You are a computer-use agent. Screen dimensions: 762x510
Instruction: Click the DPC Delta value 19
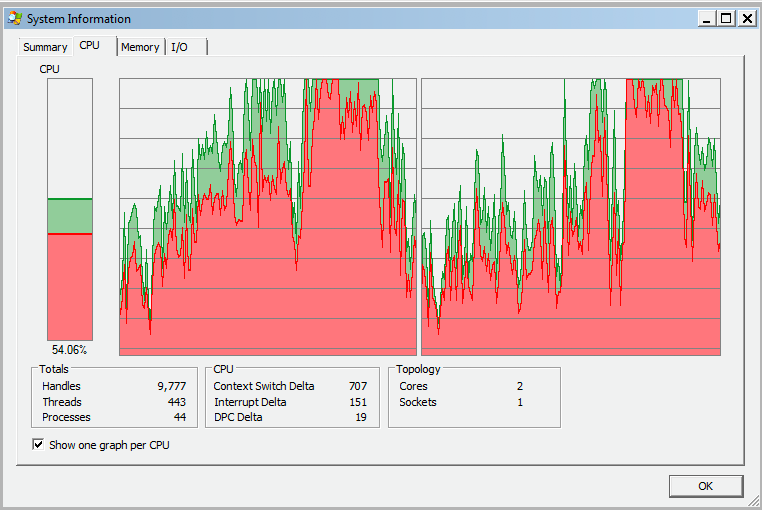click(361, 417)
